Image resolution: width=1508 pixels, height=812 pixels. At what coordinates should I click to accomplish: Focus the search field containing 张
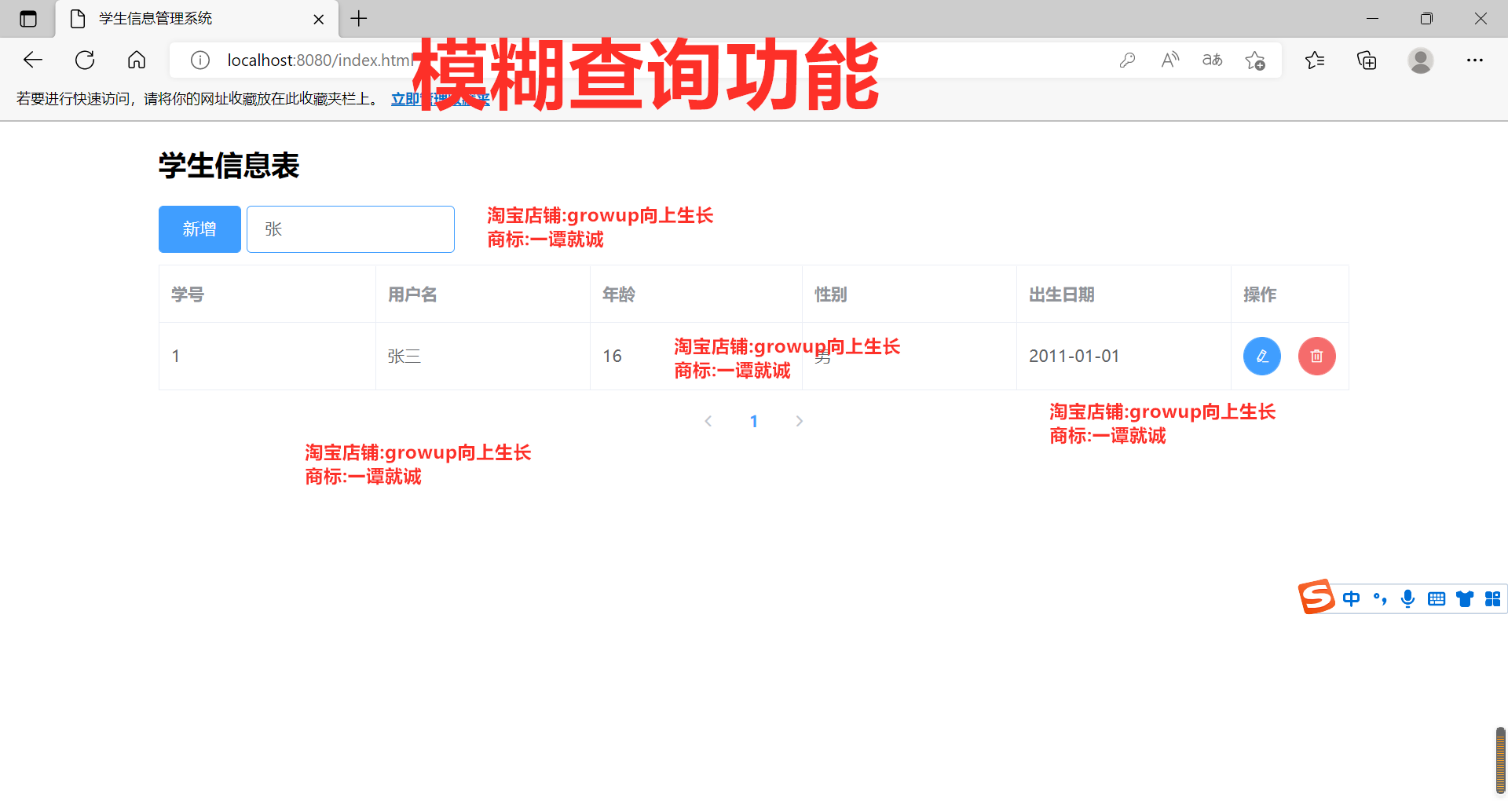click(350, 229)
